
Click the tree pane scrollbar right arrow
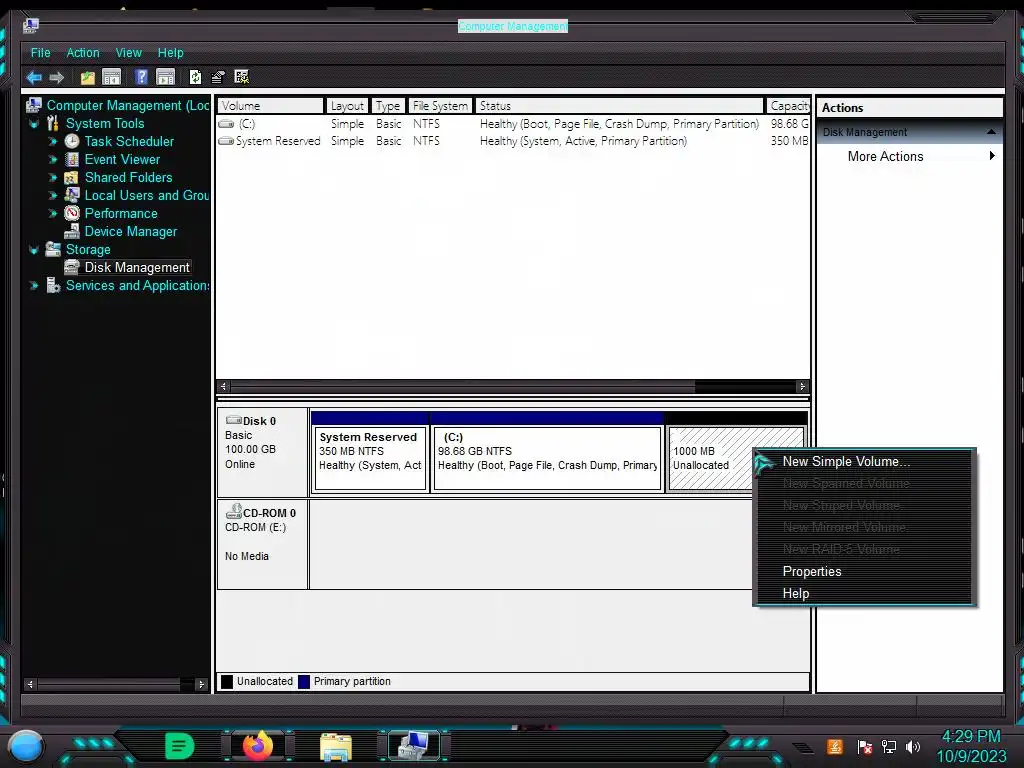(200, 684)
